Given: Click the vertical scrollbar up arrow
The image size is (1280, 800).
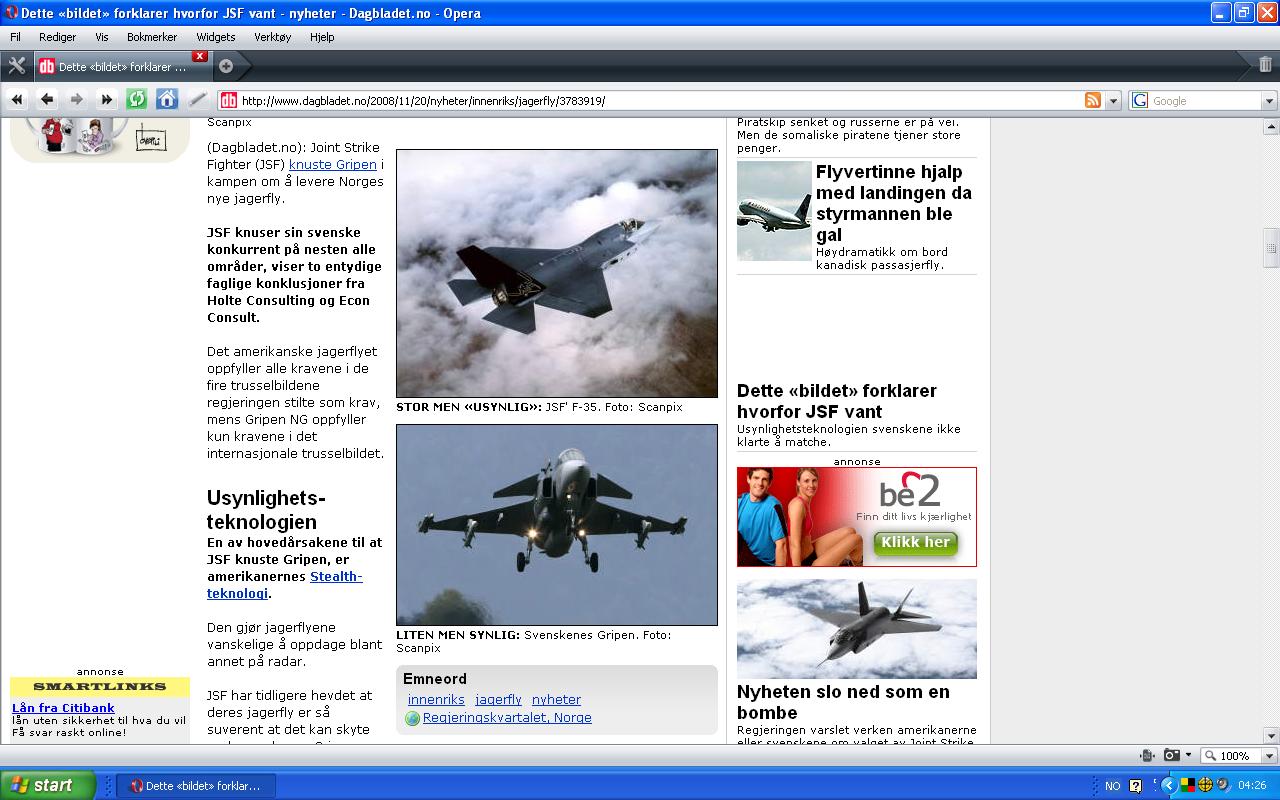Looking at the screenshot, I should (1271, 126).
